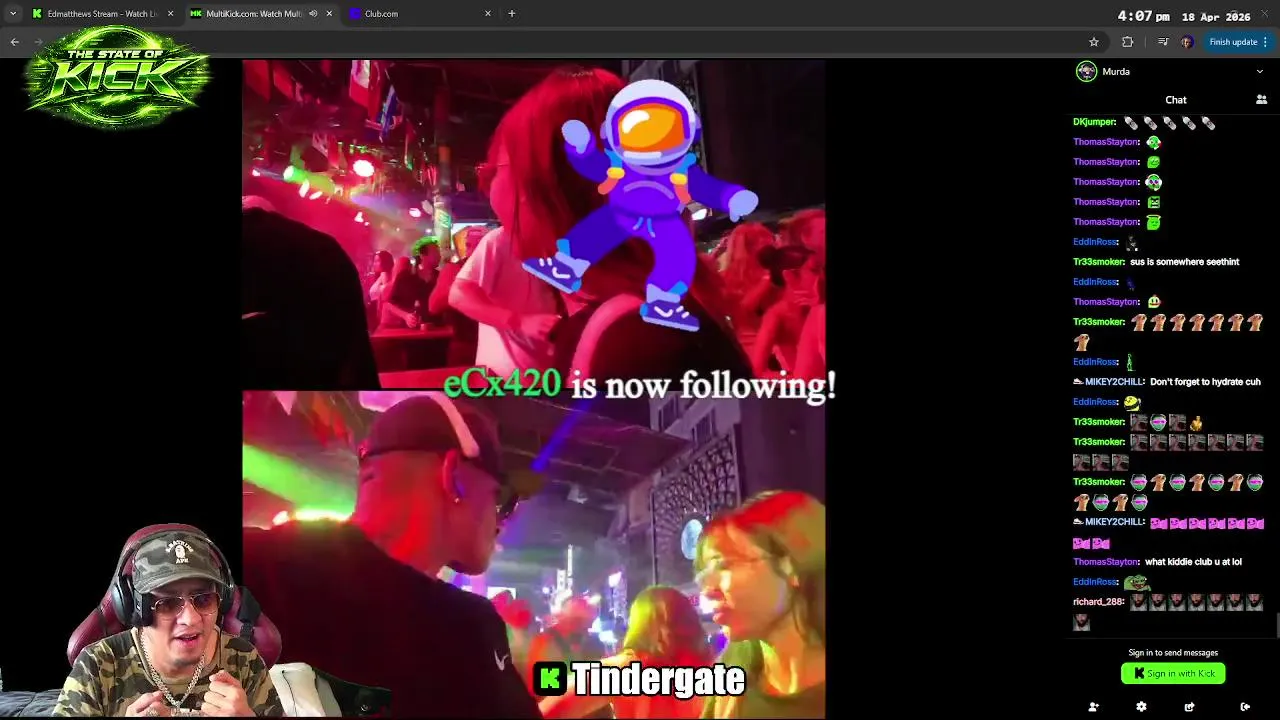This screenshot has width=1280, height=720.
Task: Pop out the chat window icon
Action: point(1189,707)
